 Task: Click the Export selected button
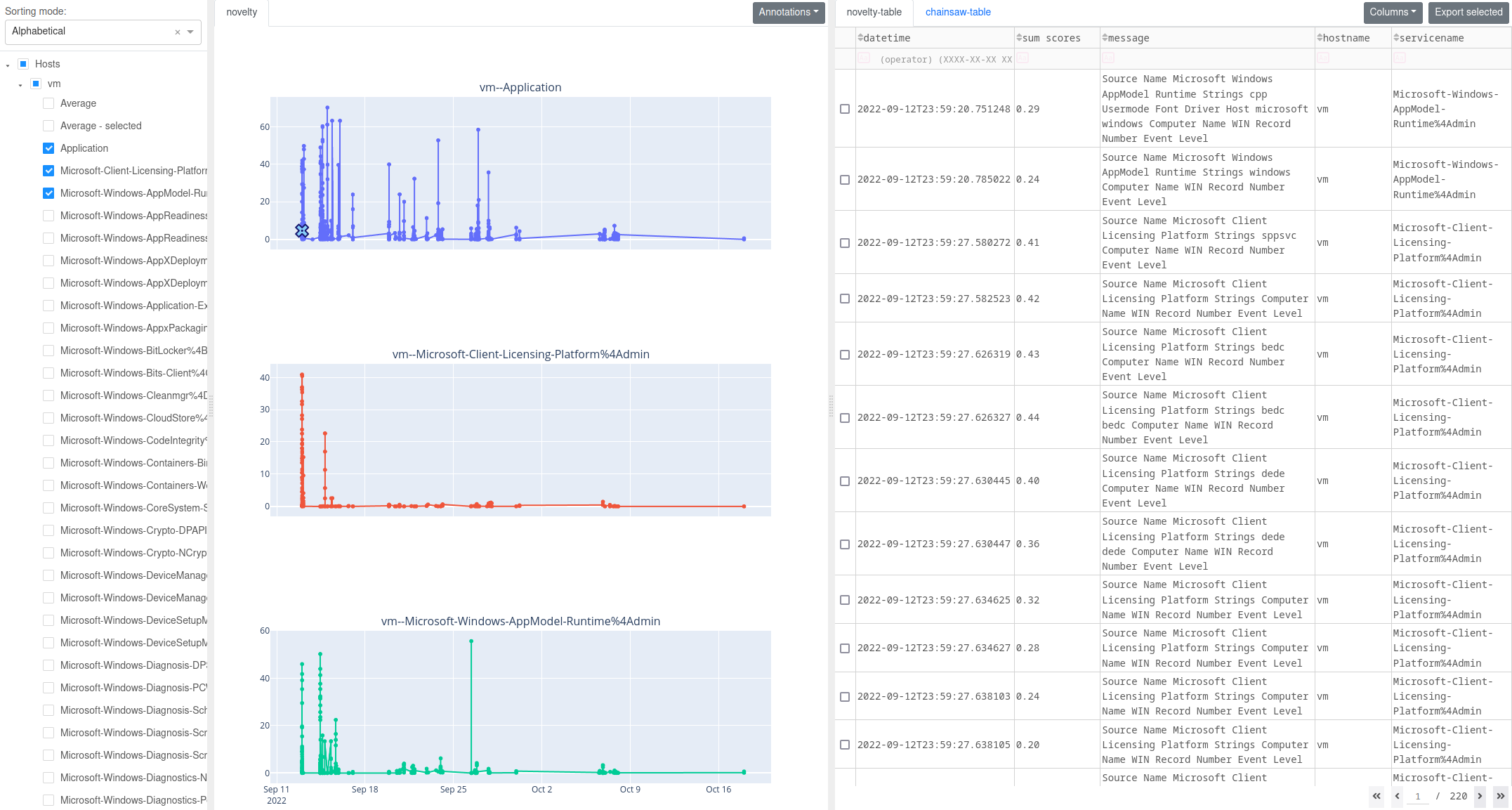pyautogui.click(x=1468, y=12)
